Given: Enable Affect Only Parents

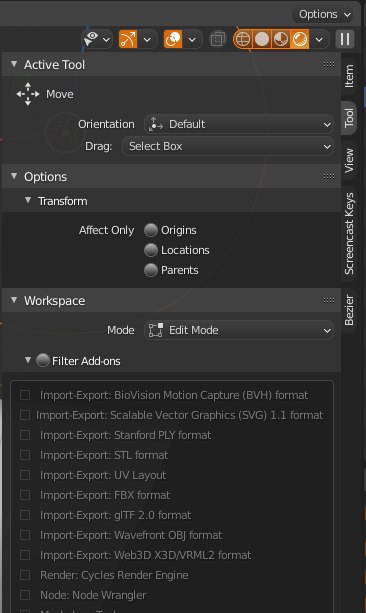Looking at the screenshot, I should (151, 270).
